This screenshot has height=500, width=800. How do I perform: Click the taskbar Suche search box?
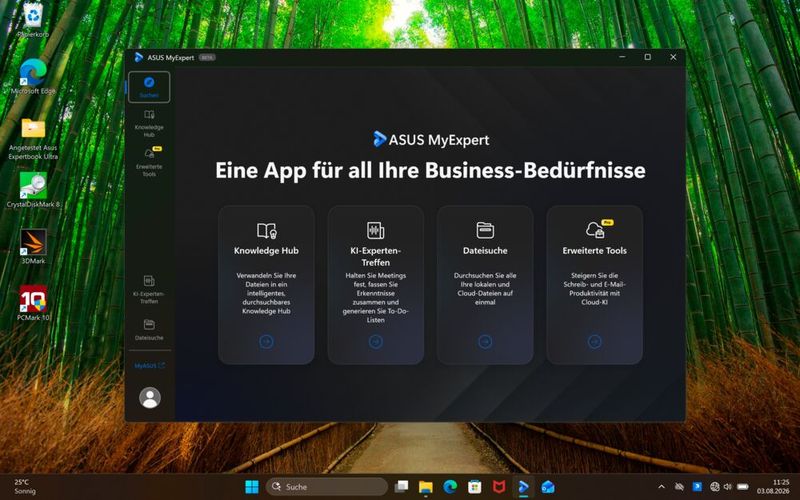pos(327,487)
